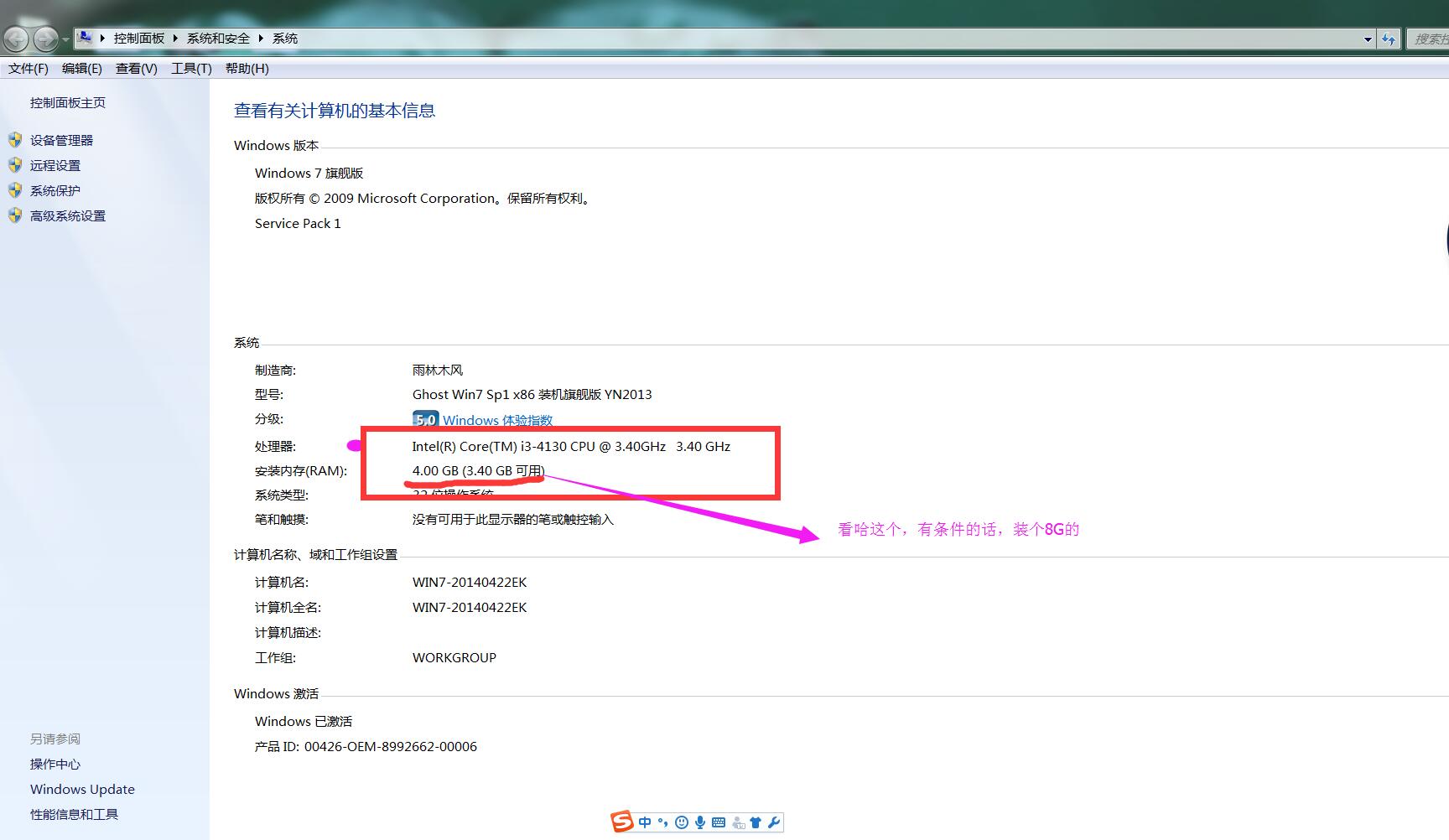1449x840 pixels.
Task: Expand the arrow before 控制面板 breadcrumb
Action: click(x=102, y=39)
